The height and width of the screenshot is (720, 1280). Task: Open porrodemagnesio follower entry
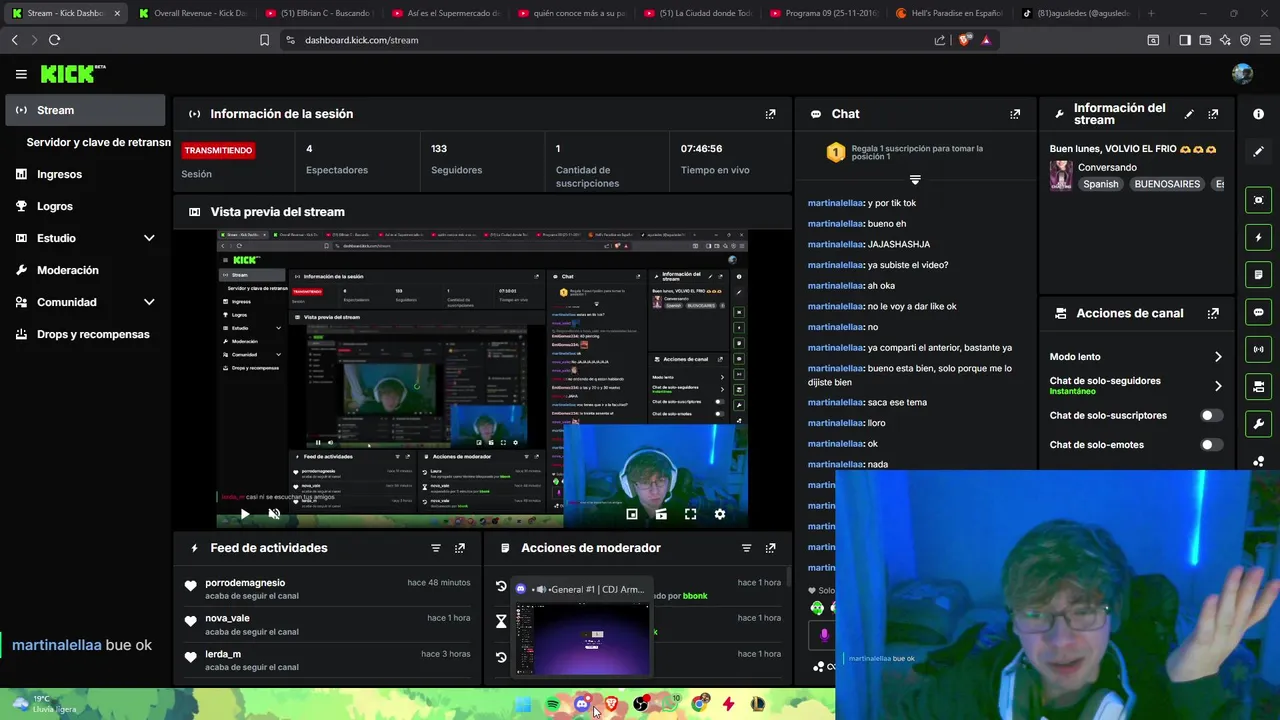click(328, 589)
